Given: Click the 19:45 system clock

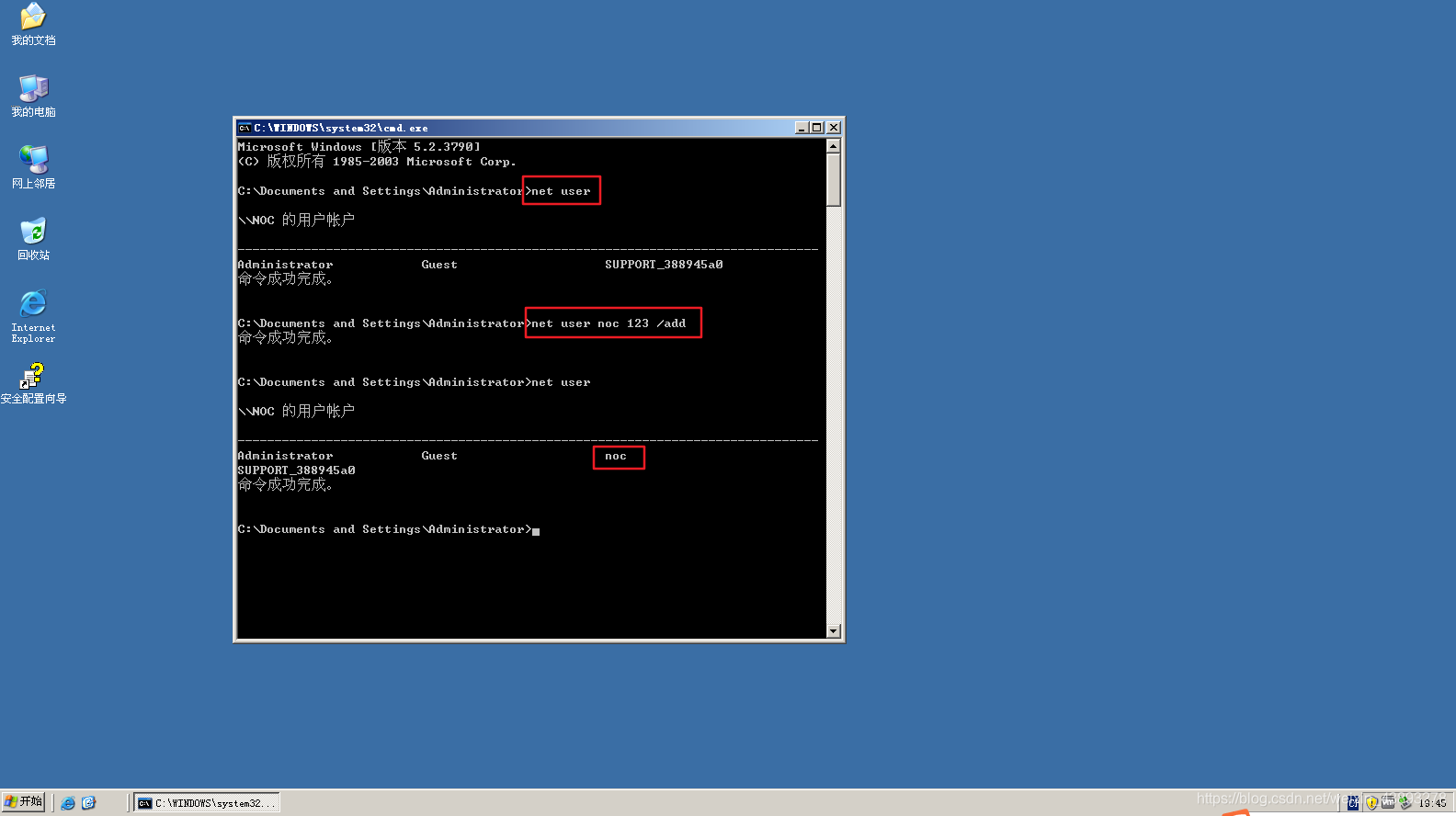Looking at the screenshot, I should pyautogui.click(x=1432, y=803).
